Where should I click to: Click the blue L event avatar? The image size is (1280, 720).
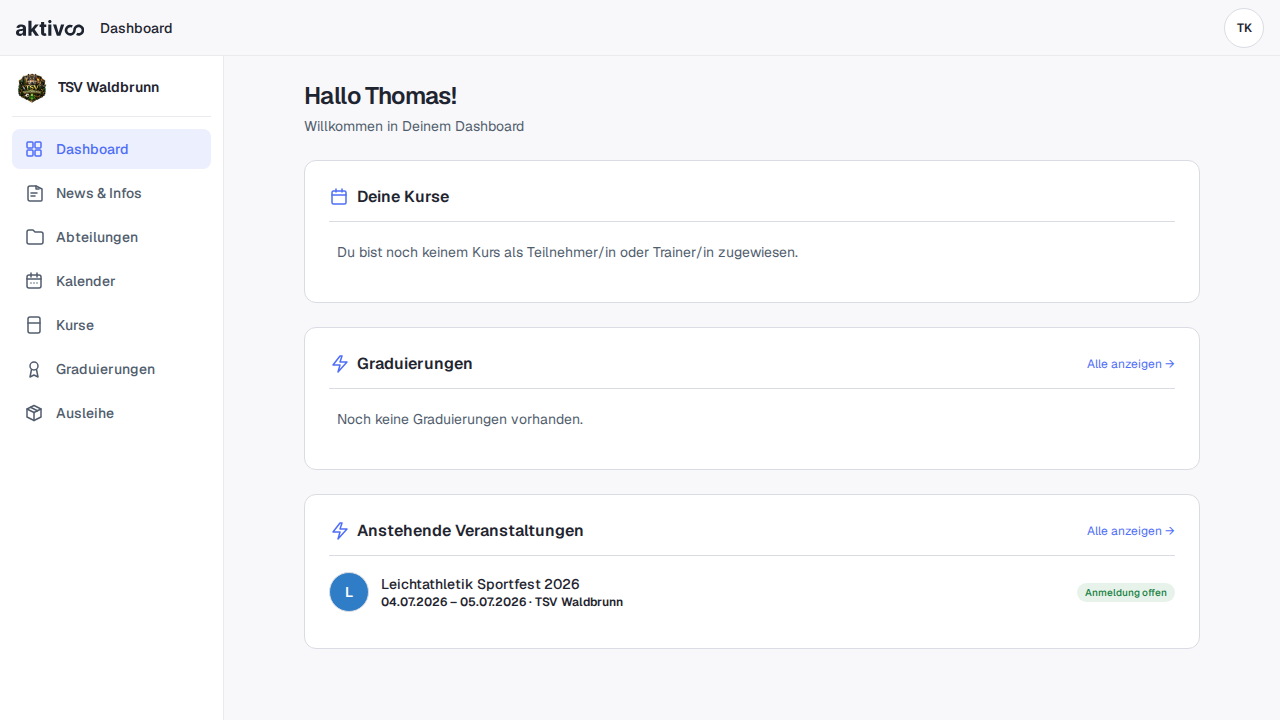349,592
